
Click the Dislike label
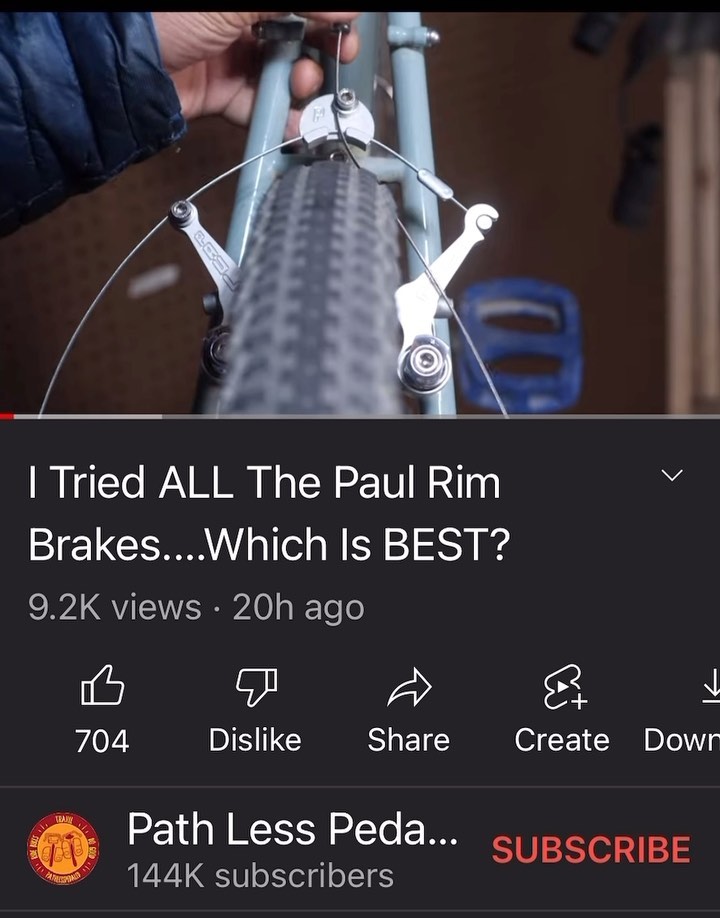255,740
